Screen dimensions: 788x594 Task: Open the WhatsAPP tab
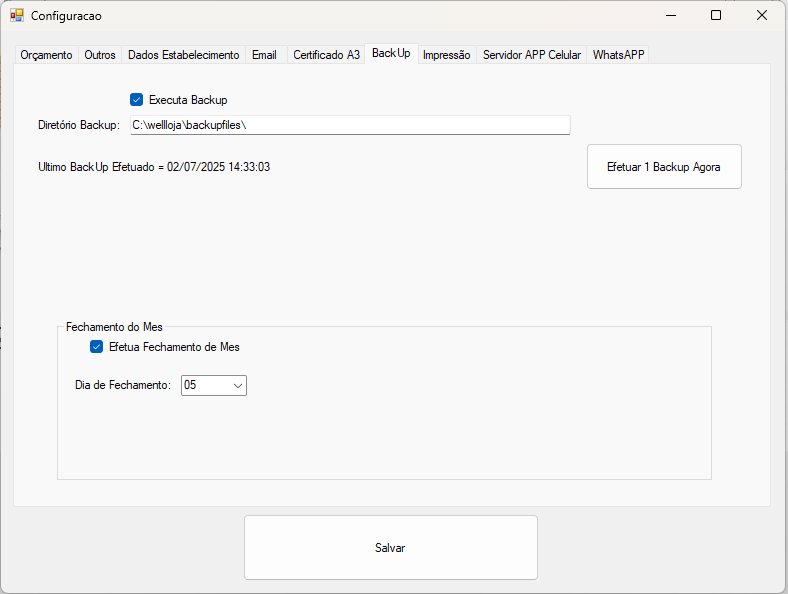(x=618, y=55)
